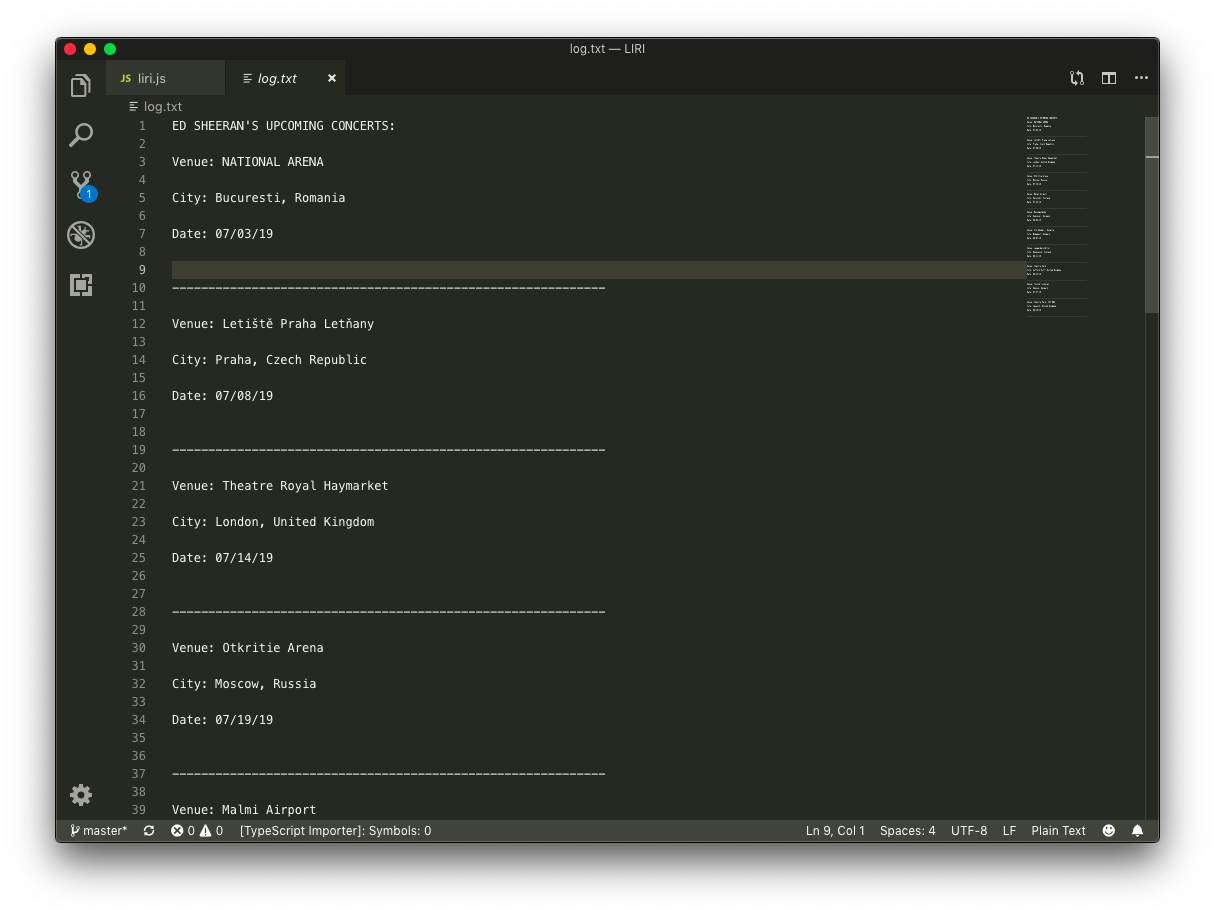Click text "City: London, United Kingdom"

pyautogui.click(x=273, y=522)
